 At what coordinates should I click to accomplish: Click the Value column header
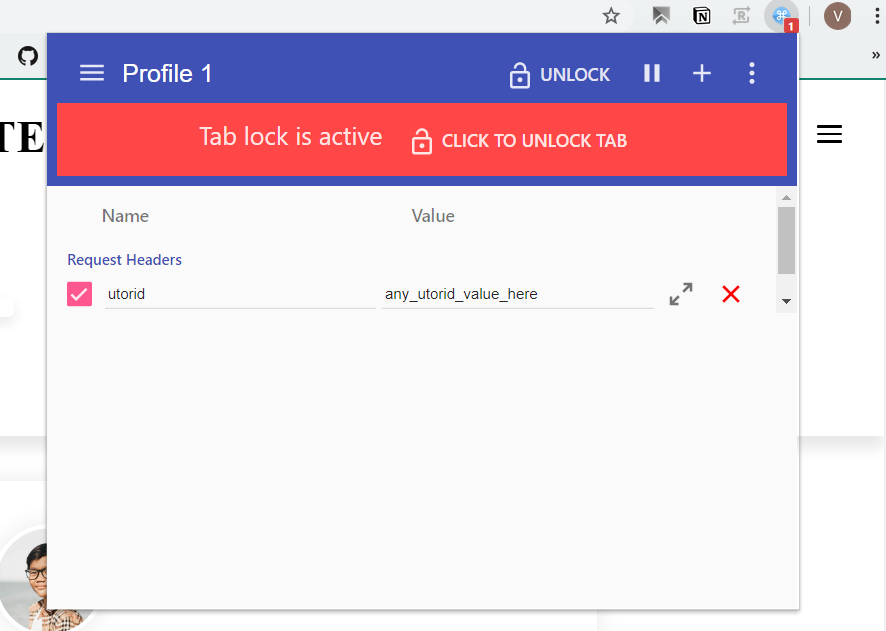(433, 216)
